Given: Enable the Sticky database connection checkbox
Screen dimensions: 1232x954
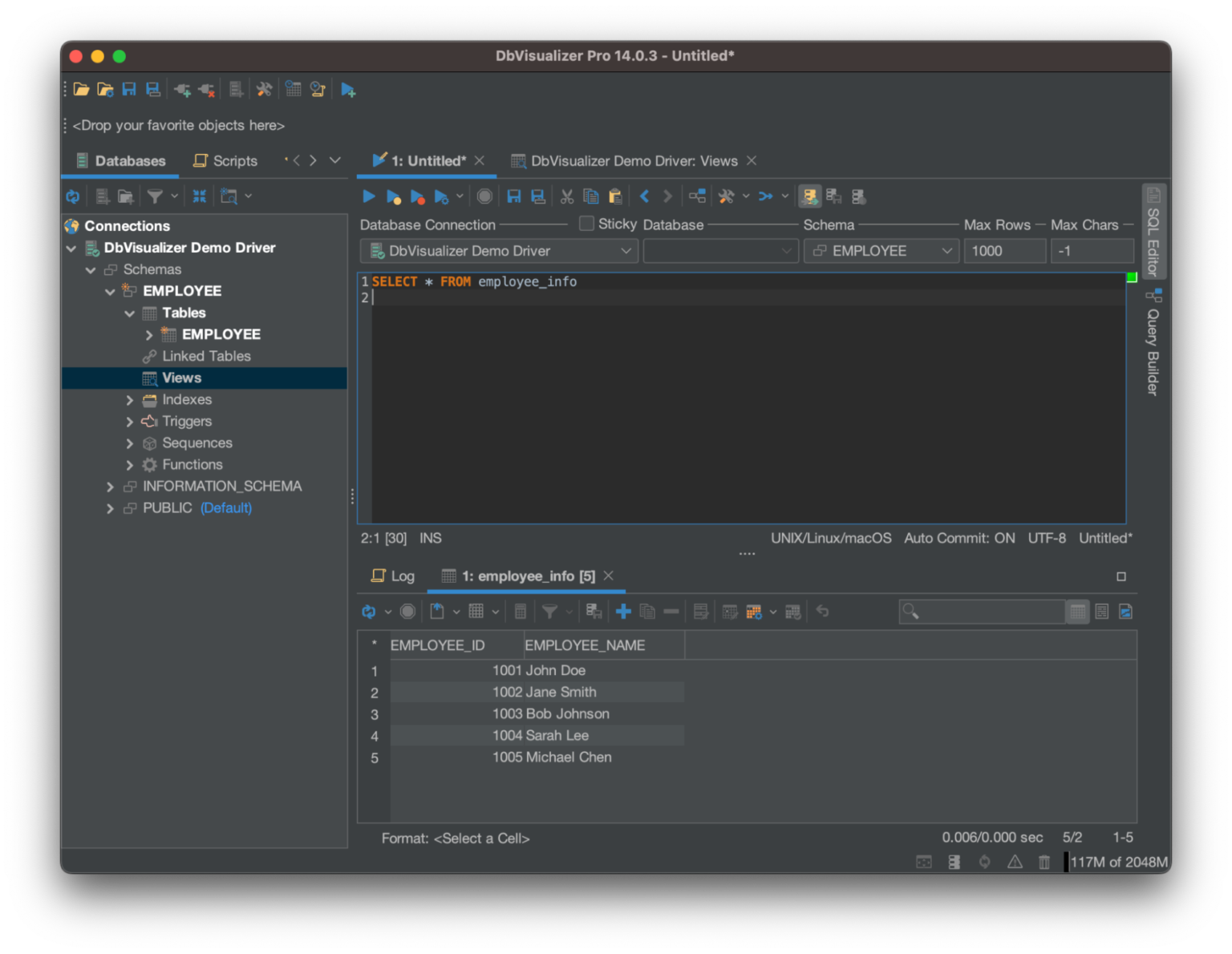Looking at the screenshot, I should tap(586, 224).
